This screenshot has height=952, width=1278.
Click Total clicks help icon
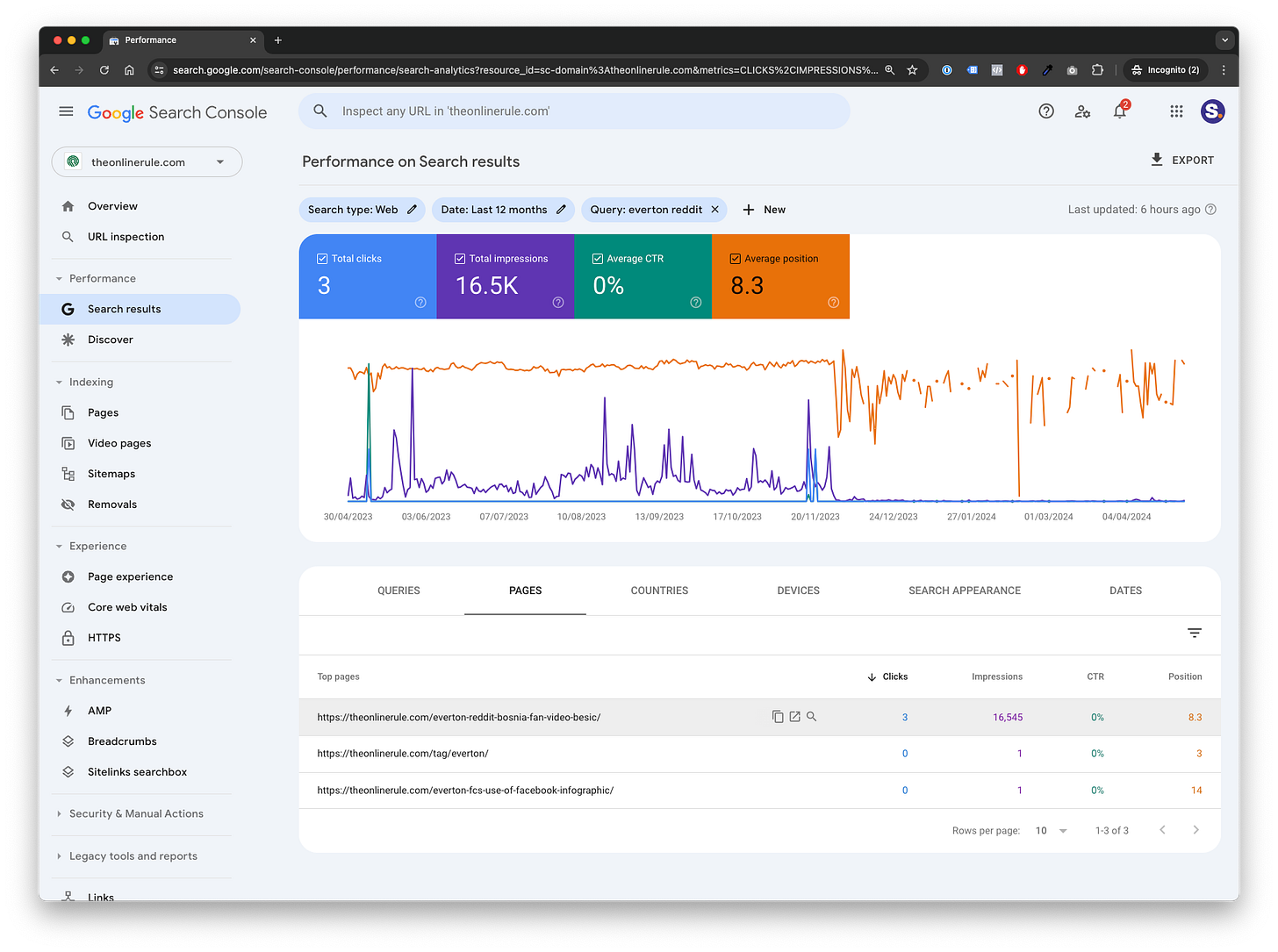420,303
